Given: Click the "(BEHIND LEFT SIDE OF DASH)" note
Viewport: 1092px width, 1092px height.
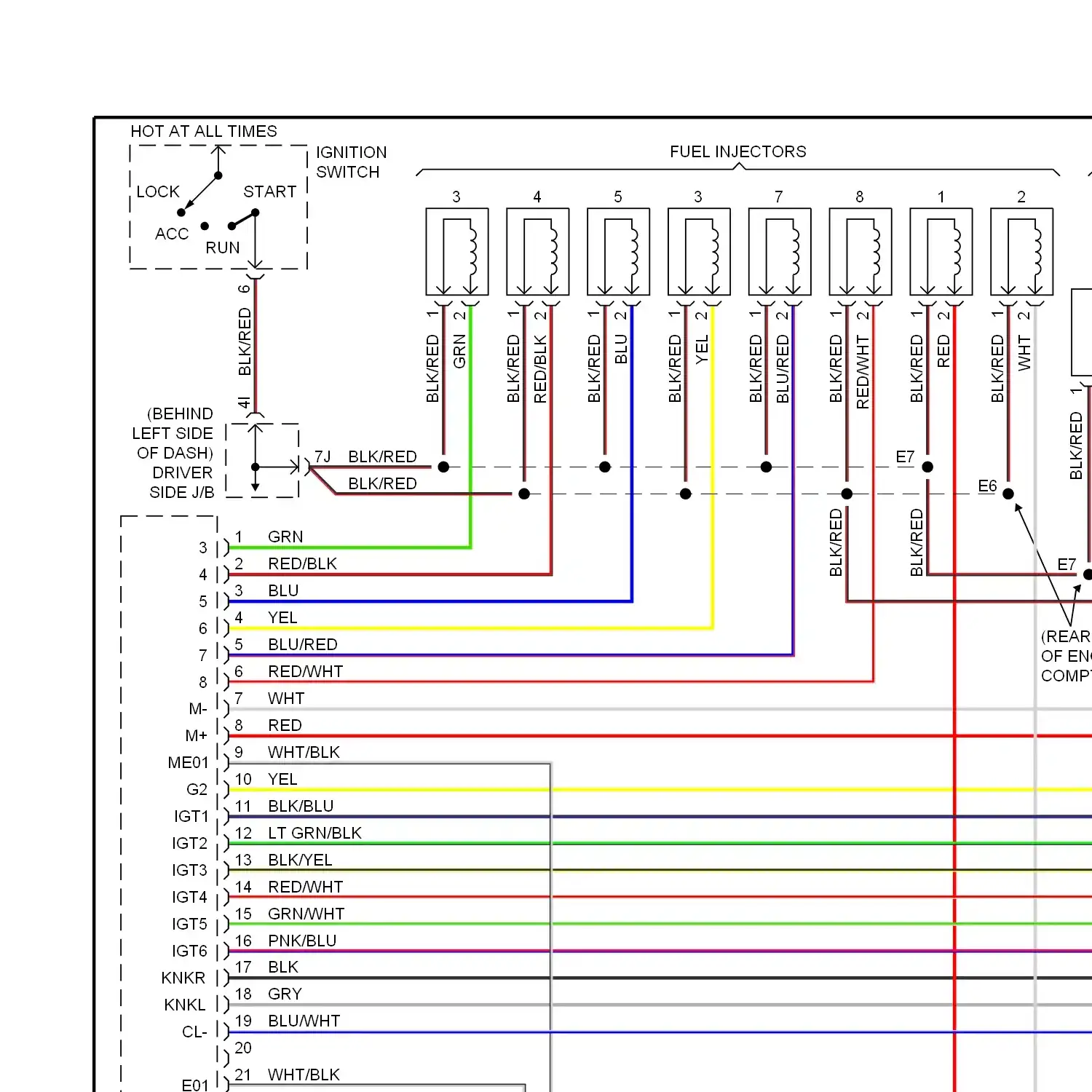Looking at the screenshot, I should [173, 433].
